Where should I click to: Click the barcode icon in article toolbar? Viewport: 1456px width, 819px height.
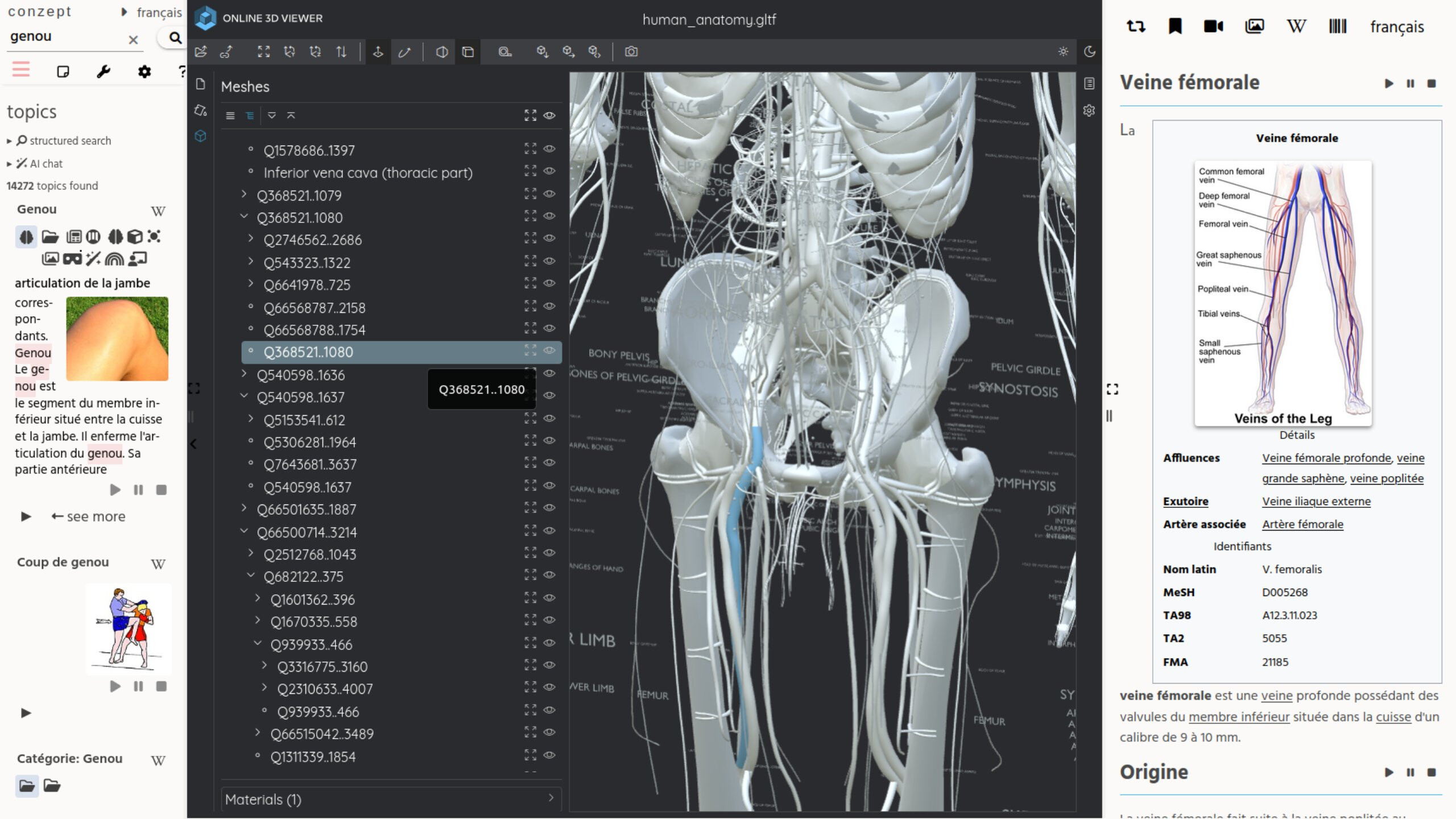1337,26
